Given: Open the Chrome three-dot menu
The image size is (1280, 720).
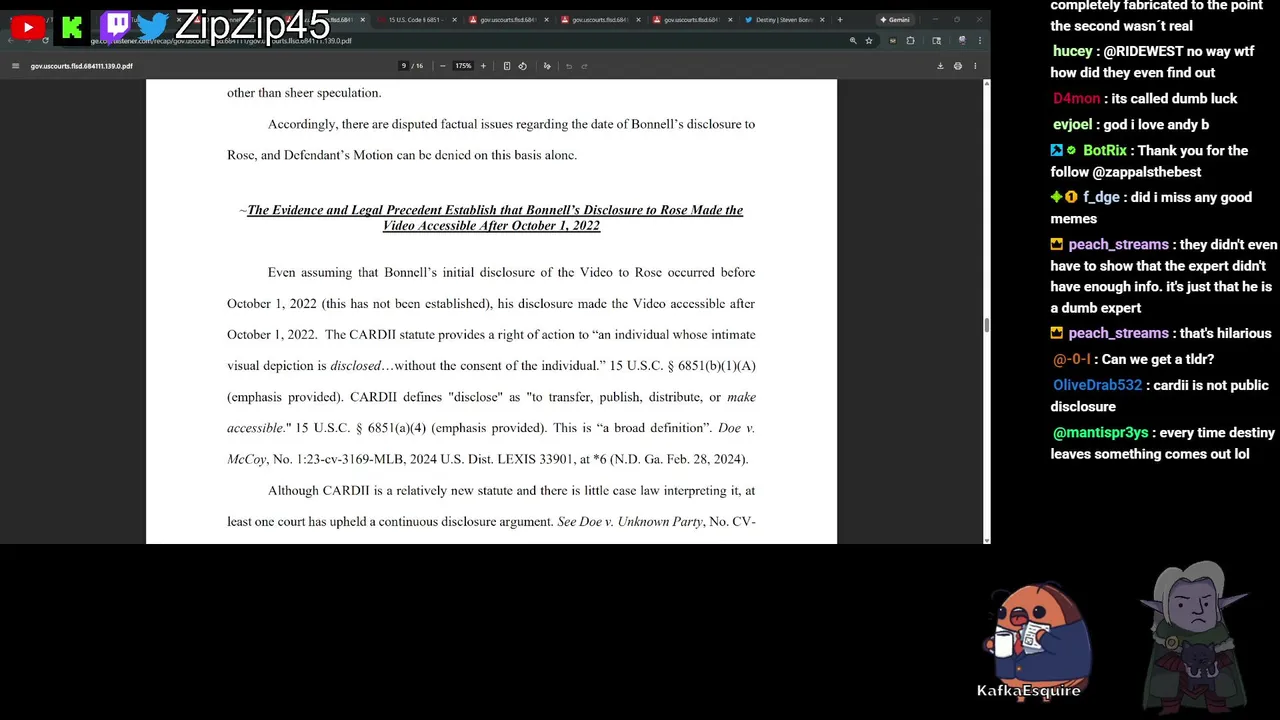Looking at the screenshot, I should pyautogui.click(x=980, y=41).
